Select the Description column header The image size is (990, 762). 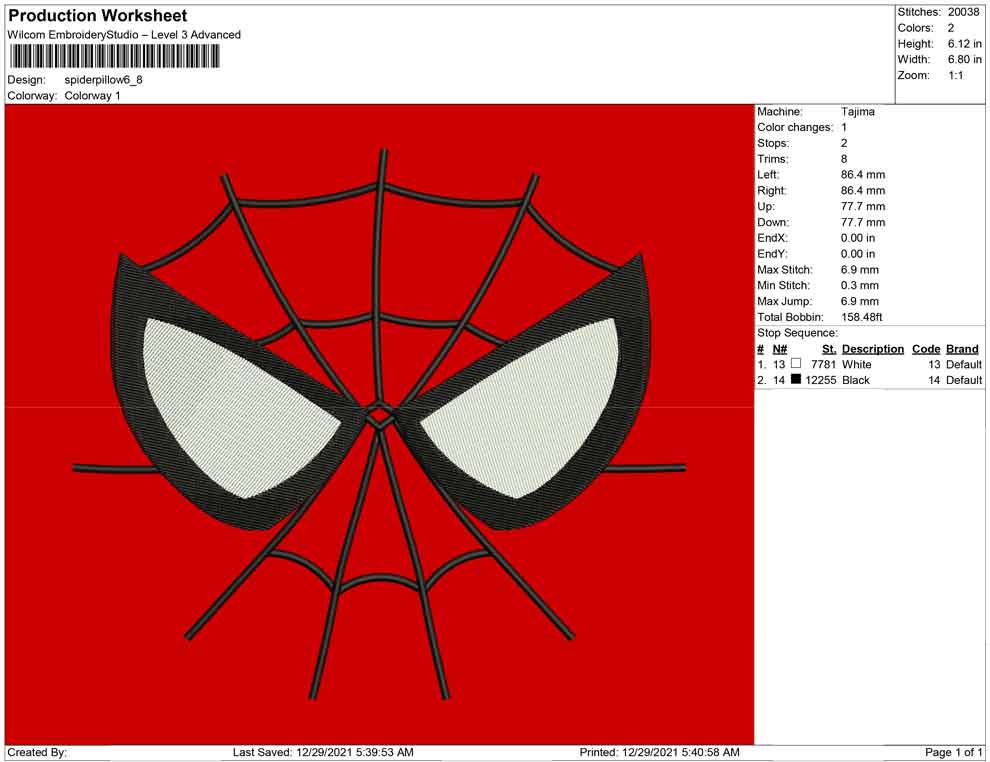872,349
